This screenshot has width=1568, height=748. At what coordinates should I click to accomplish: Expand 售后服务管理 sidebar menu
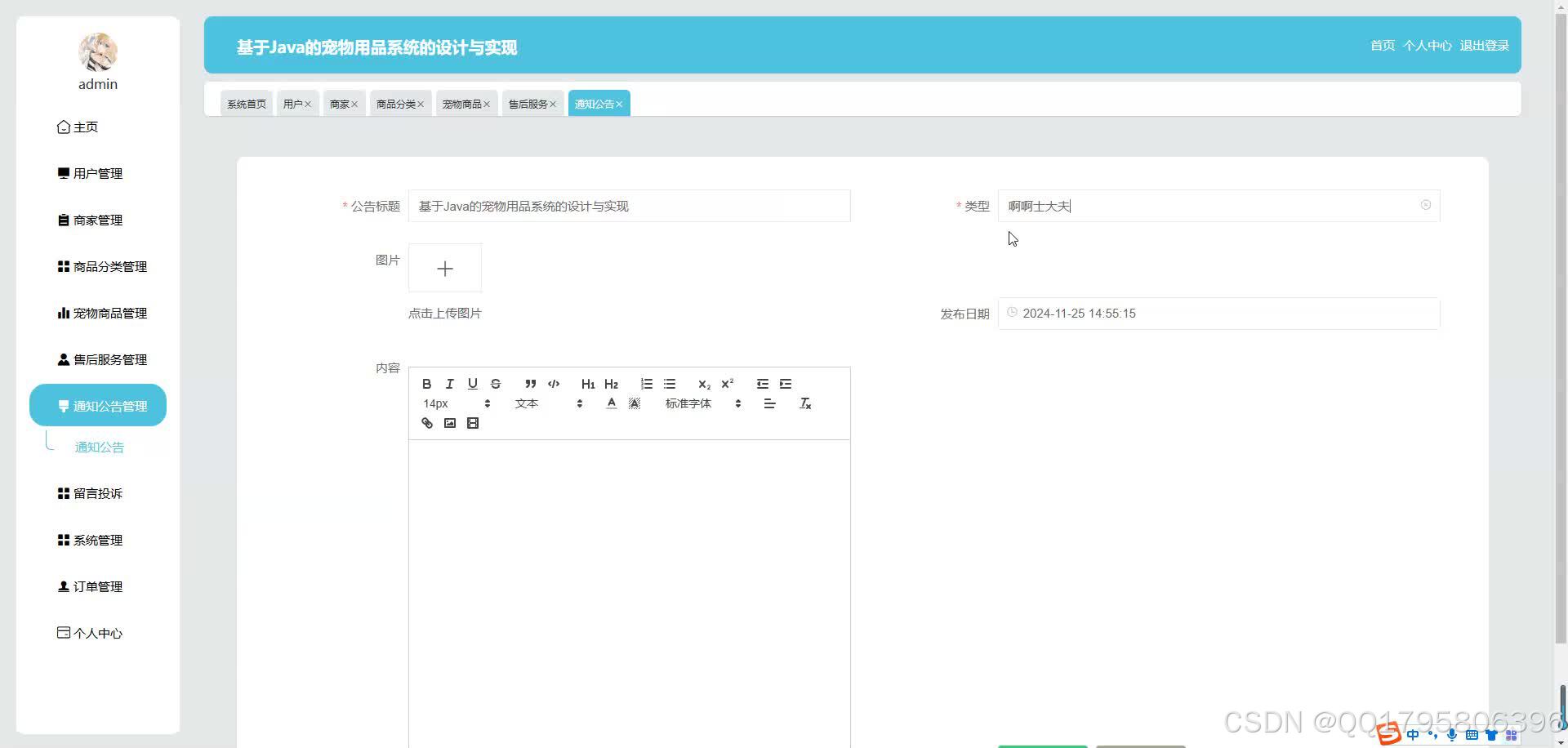[x=98, y=359]
